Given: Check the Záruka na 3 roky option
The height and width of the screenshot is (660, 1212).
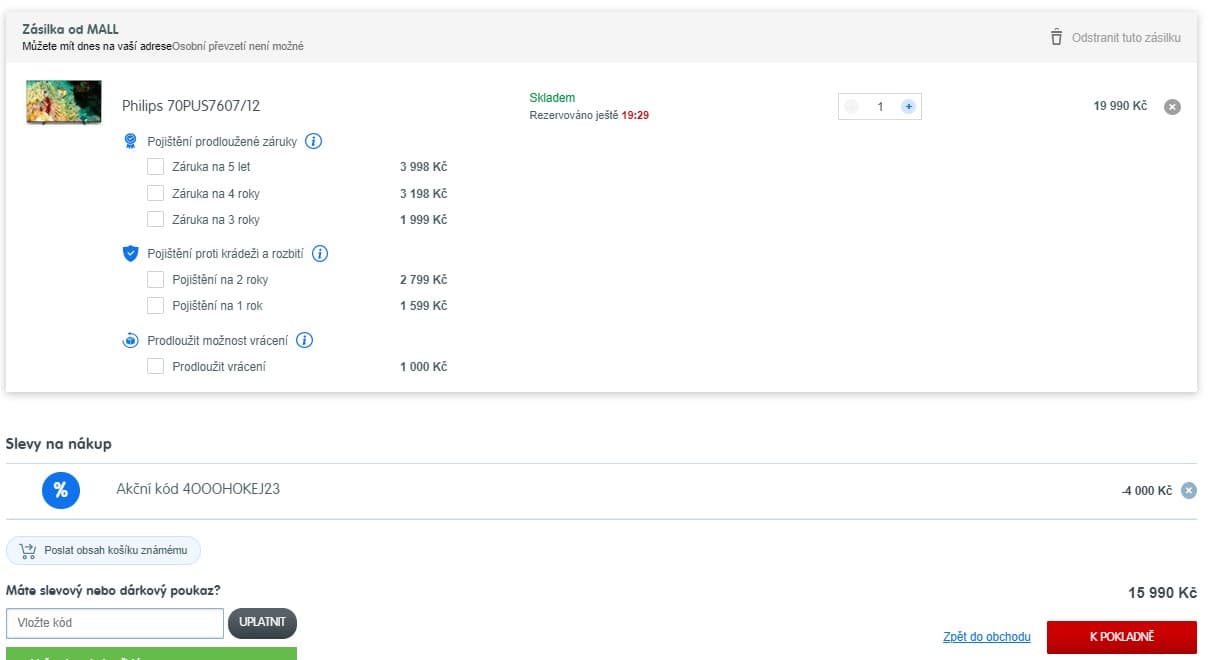Looking at the screenshot, I should tap(155, 219).
